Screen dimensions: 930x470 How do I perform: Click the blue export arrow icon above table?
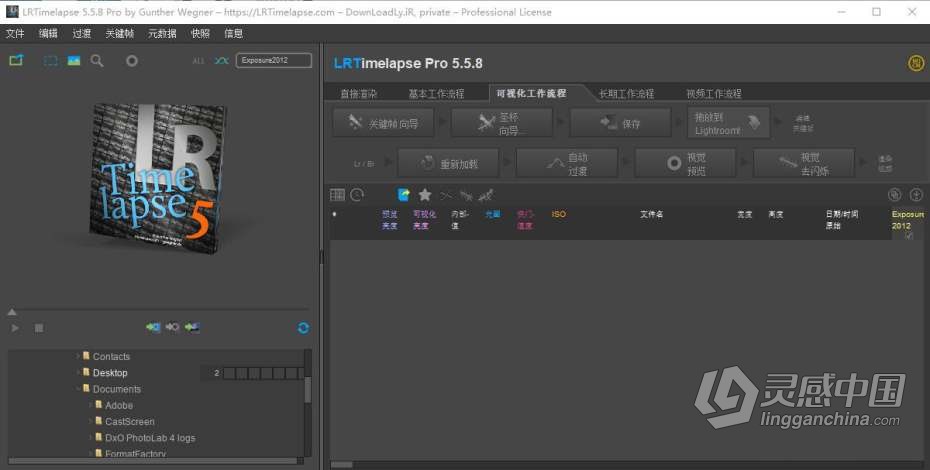click(403, 195)
